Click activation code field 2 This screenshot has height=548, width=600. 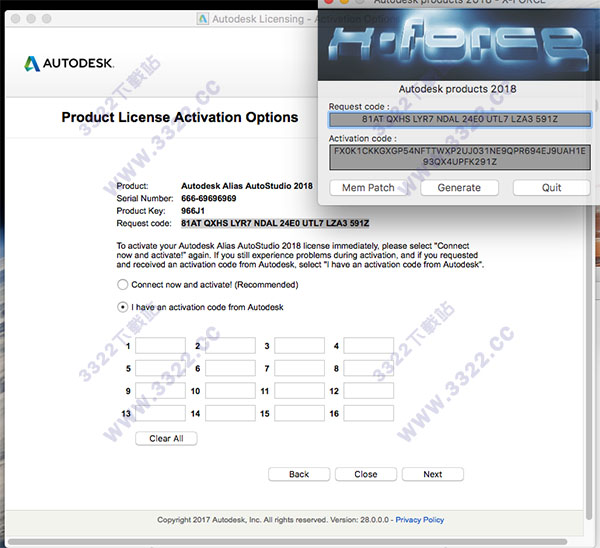230,346
